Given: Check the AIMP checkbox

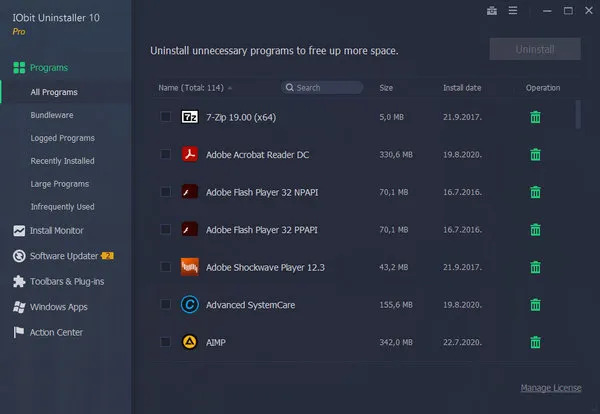Looking at the screenshot, I should [x=165, y=342].
